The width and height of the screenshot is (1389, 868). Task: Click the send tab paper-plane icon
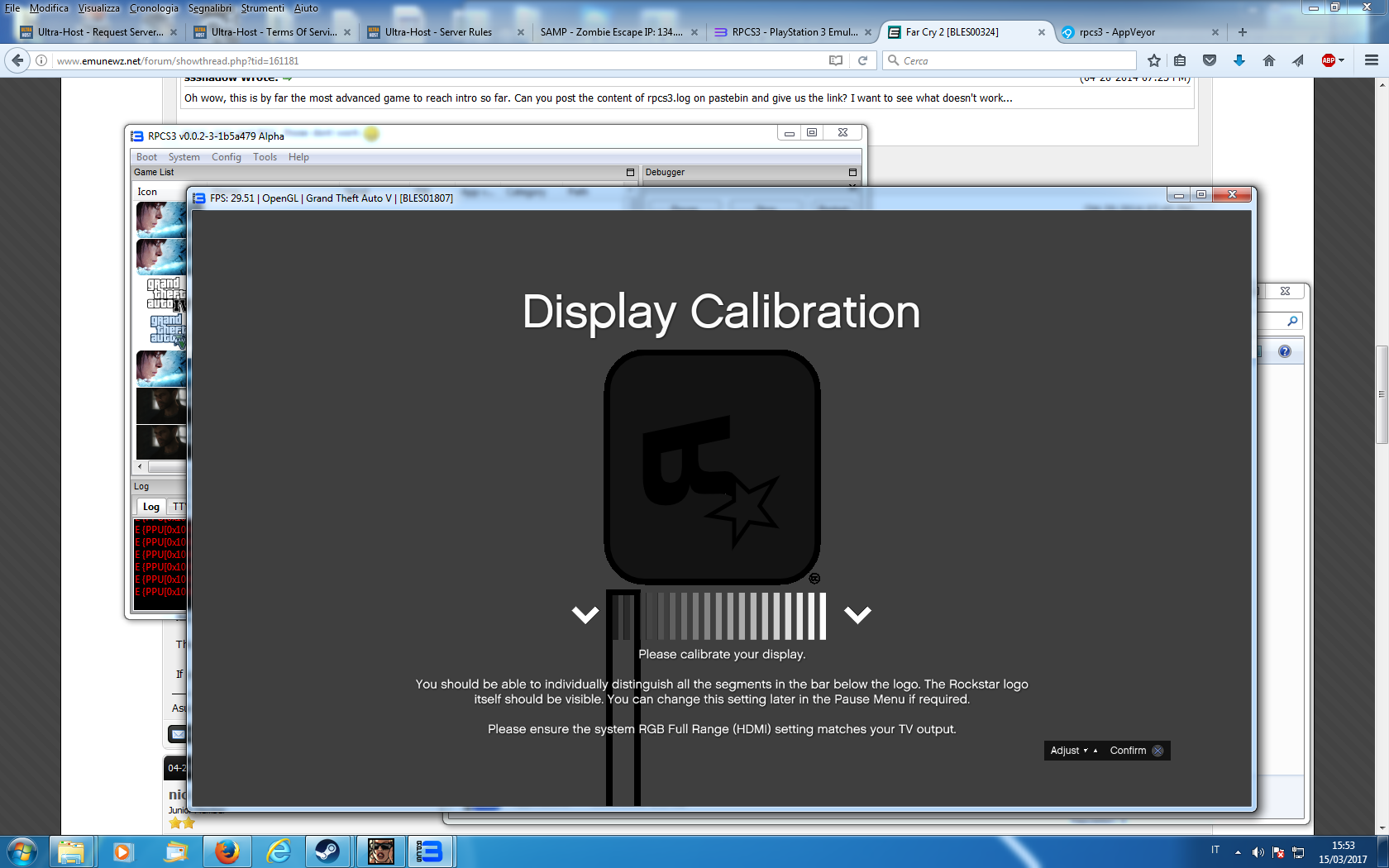1298,60
